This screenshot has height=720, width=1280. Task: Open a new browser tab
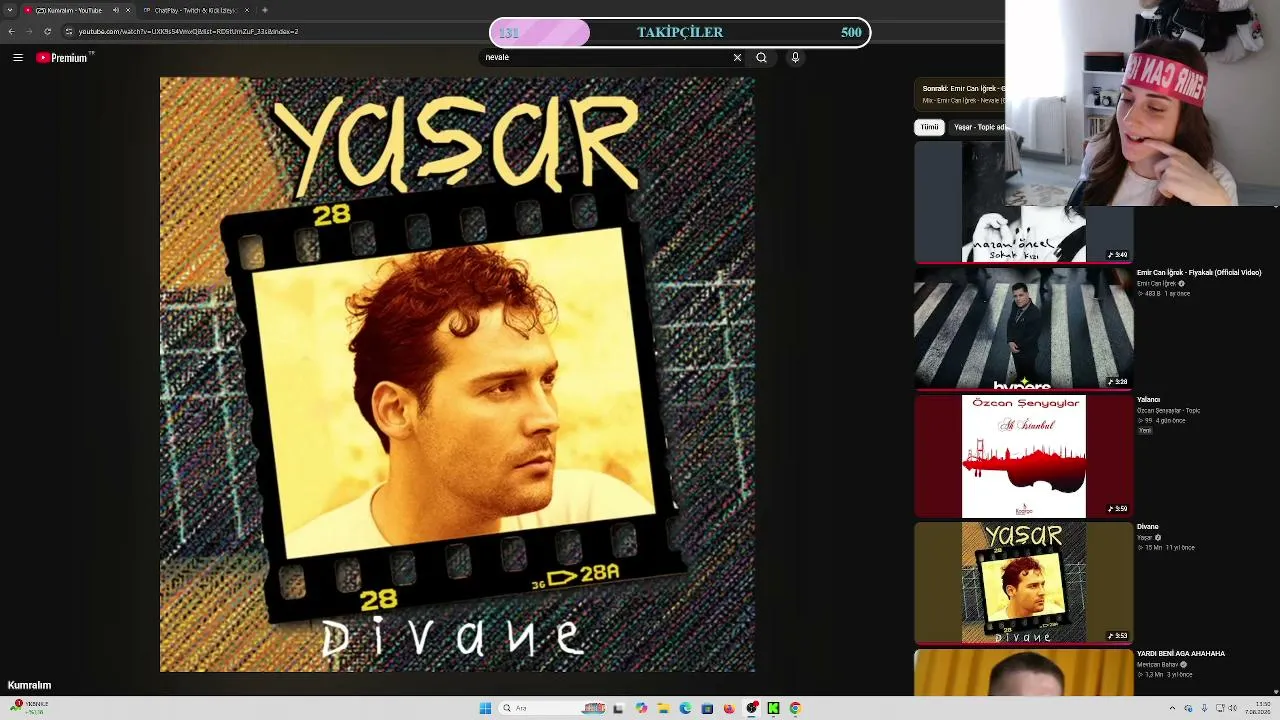pyautogui.click(x=264, y=10)
